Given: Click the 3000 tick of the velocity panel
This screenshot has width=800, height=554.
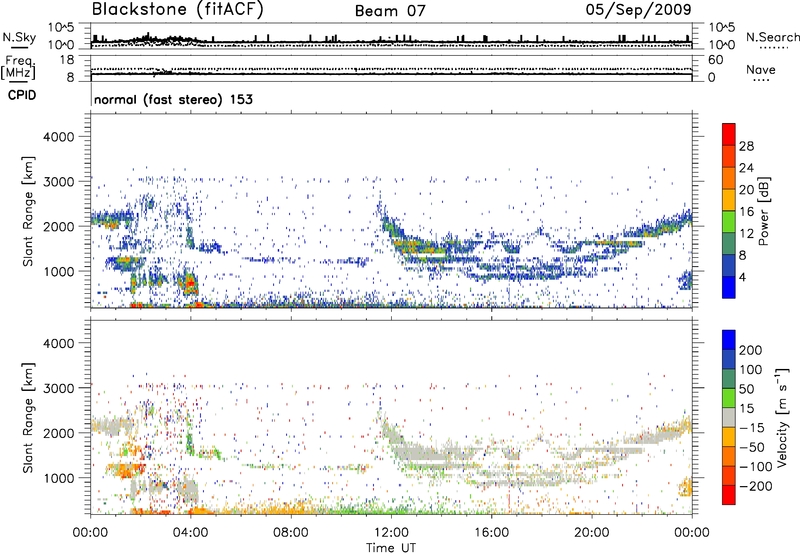Looking at the screenshot, I should tap(59, 388).
